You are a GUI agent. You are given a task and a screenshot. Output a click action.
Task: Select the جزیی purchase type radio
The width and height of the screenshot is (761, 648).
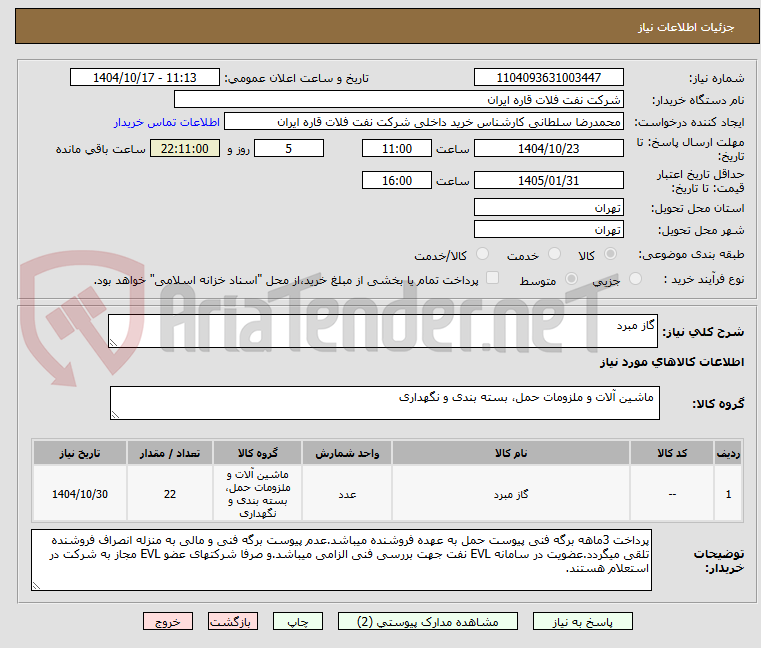pyautogui.click(x=635, y=279)
